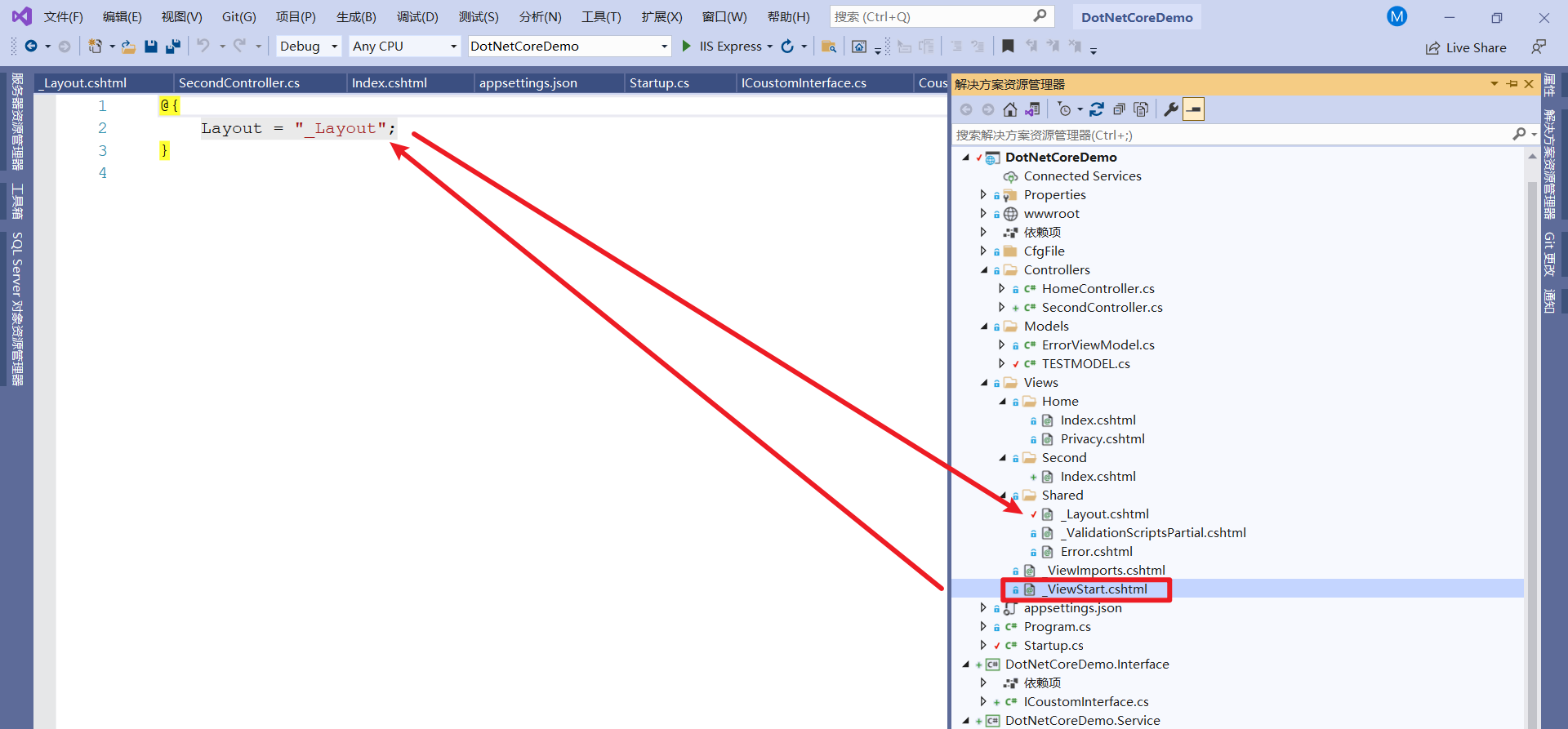Click the Save All icon
The image size is (1568, 729).
pos(172,47)
